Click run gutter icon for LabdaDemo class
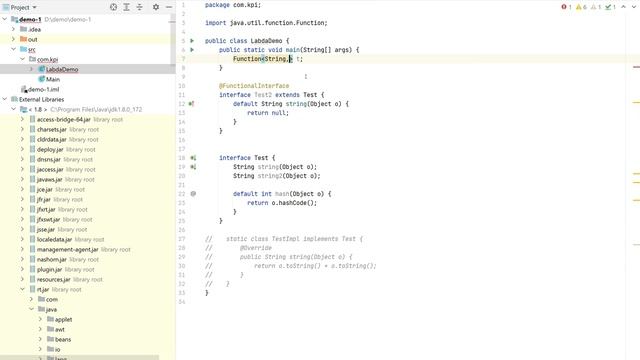The image size is (640, 360). 192,41
